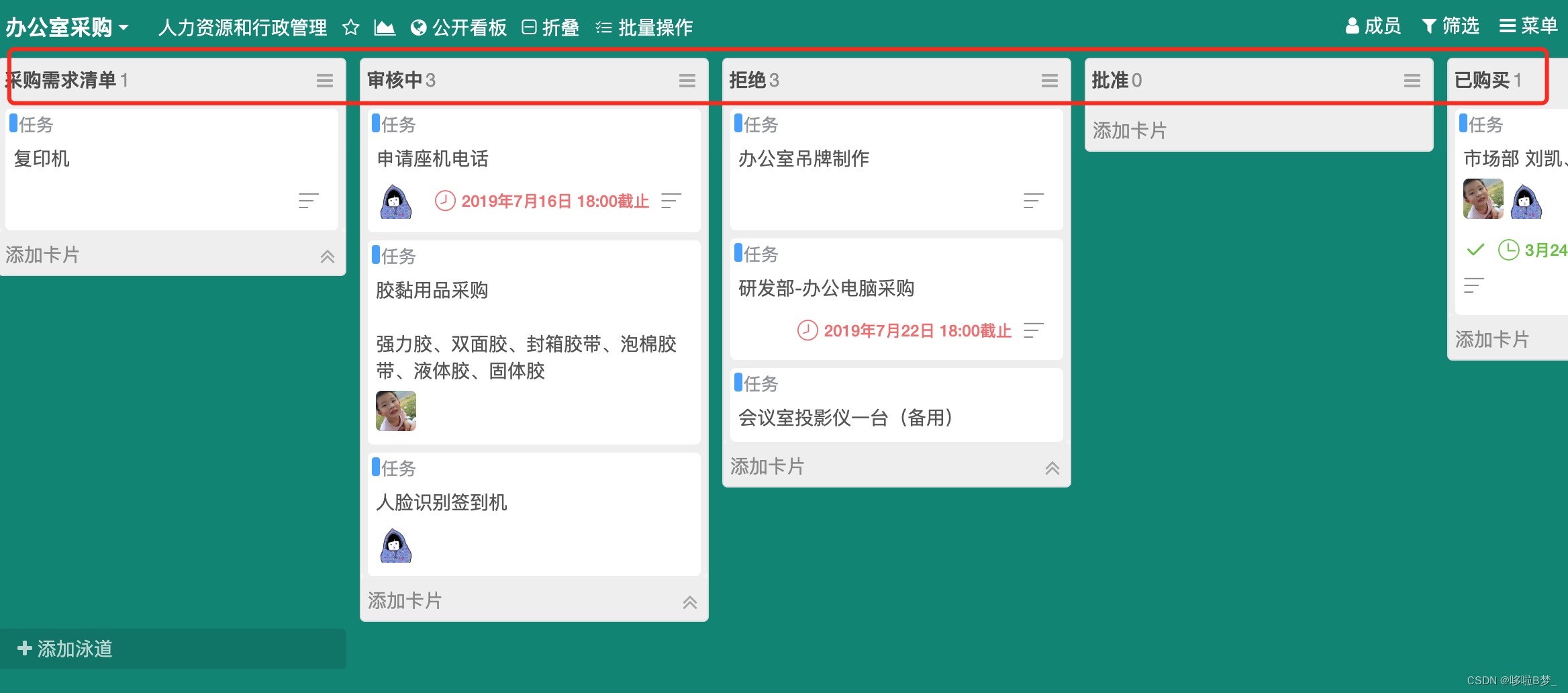The width and height of the screenshot is (1568, 693).
Task: Collapse 审核中 list with double chevron
Action: 690,602
